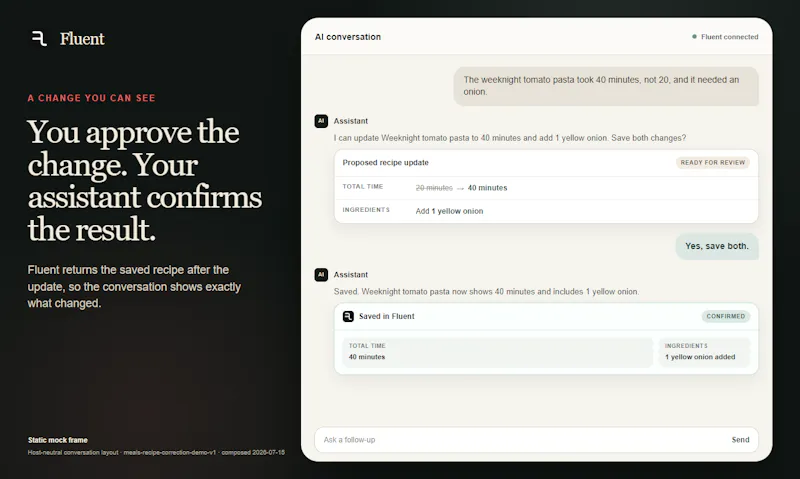Click the user message about weeknight tomato pasta
Screen dimensions: 800x479
pyautogui.click(x=606, y=86)
